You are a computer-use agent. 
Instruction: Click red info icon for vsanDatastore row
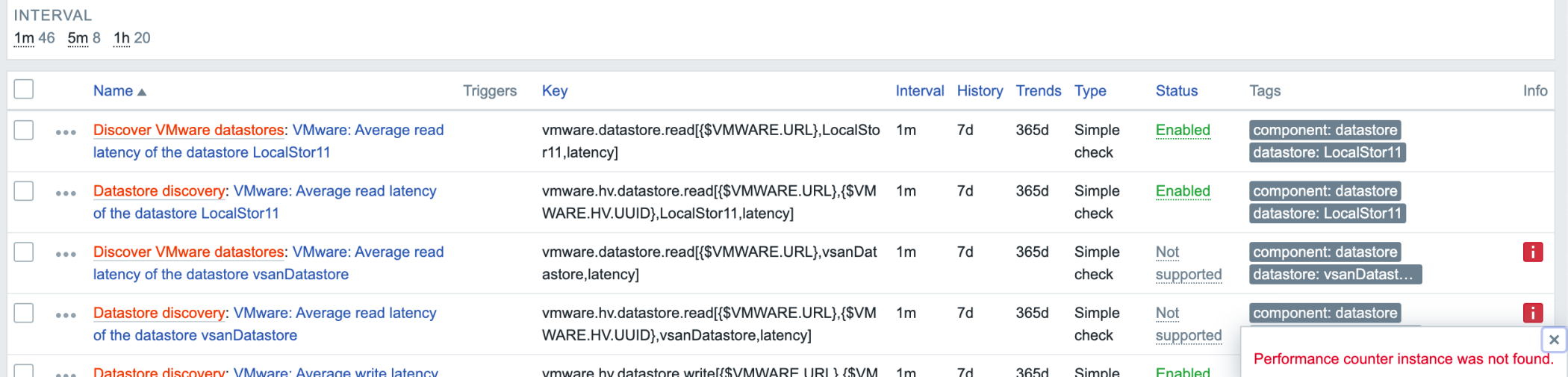point(1532,252)
